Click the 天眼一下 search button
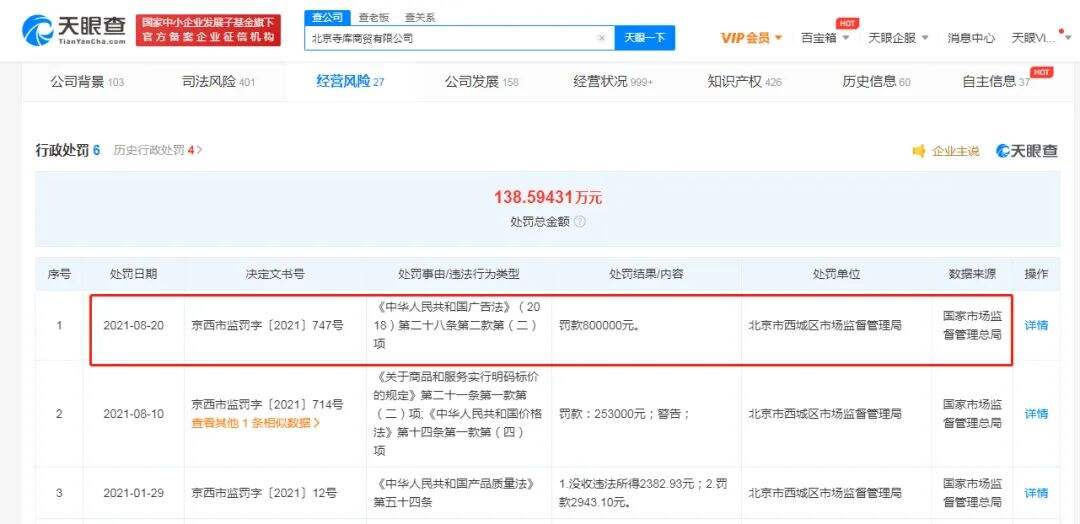This screenshot has height=524, width=1080. click(x=645, y=38)
